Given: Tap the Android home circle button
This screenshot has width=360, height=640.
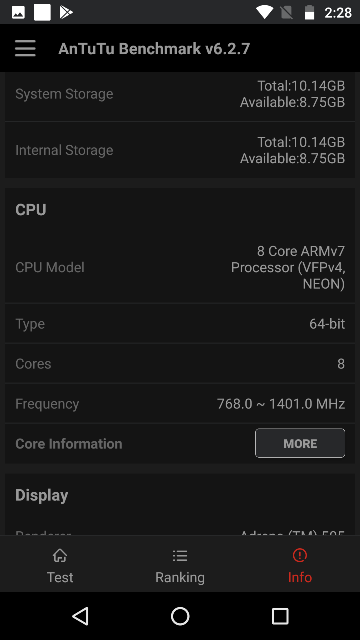Looking at the screenshot, I should [180, 616].
